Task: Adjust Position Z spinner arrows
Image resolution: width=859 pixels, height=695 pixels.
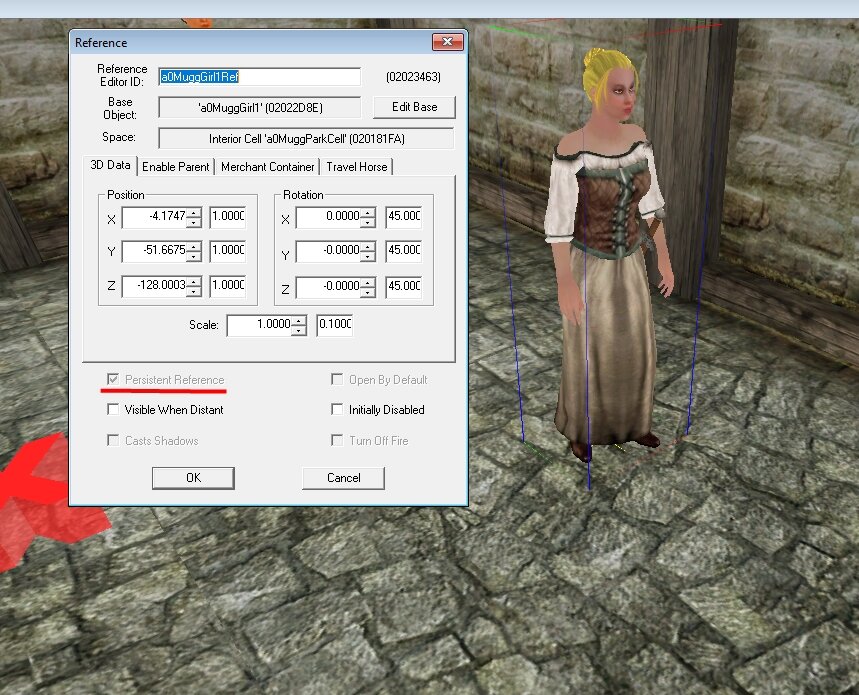Action: coord(194,286)
